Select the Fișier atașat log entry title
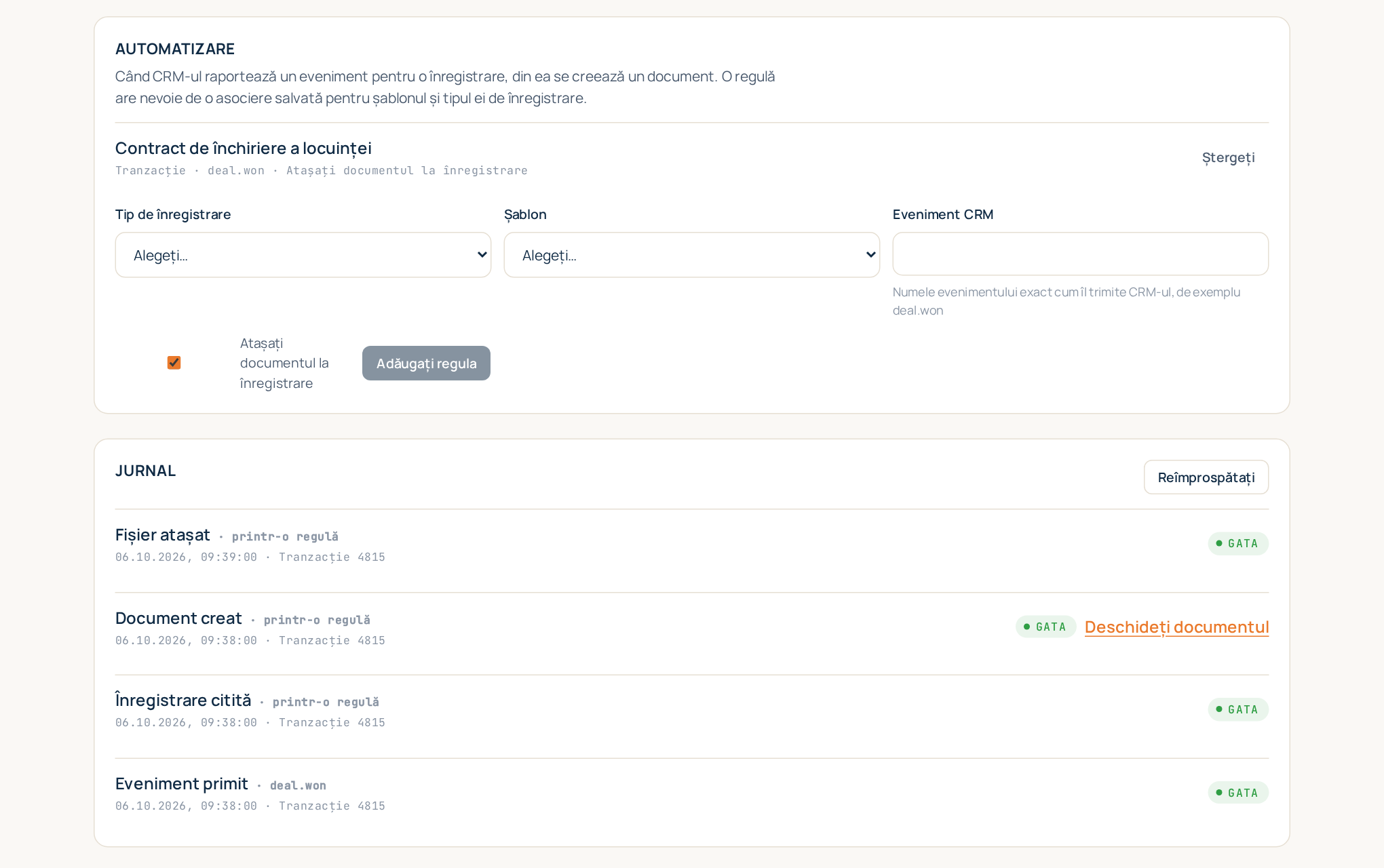This screenshot has width=1384, height=868. [163, 535]
